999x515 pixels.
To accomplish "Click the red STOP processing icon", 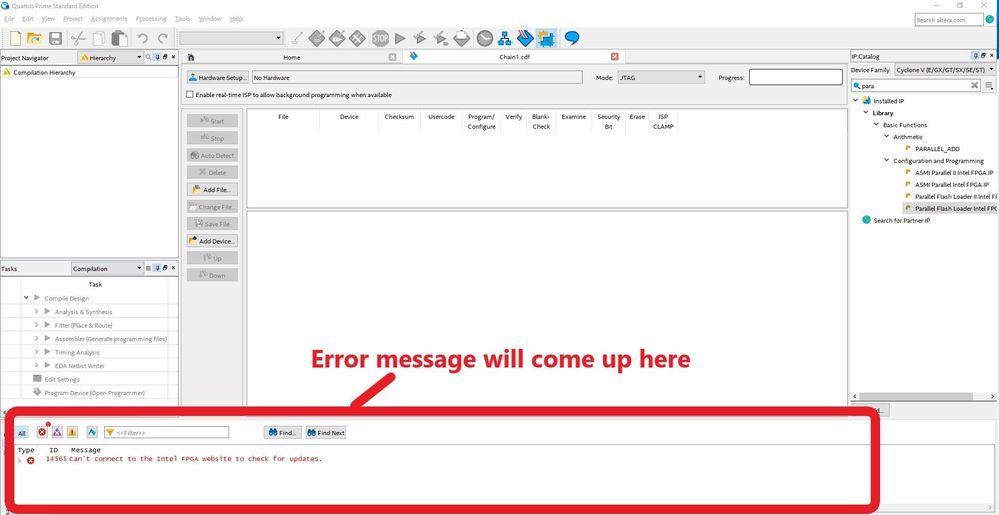I will pyautogui.click(x=380, y=38).
